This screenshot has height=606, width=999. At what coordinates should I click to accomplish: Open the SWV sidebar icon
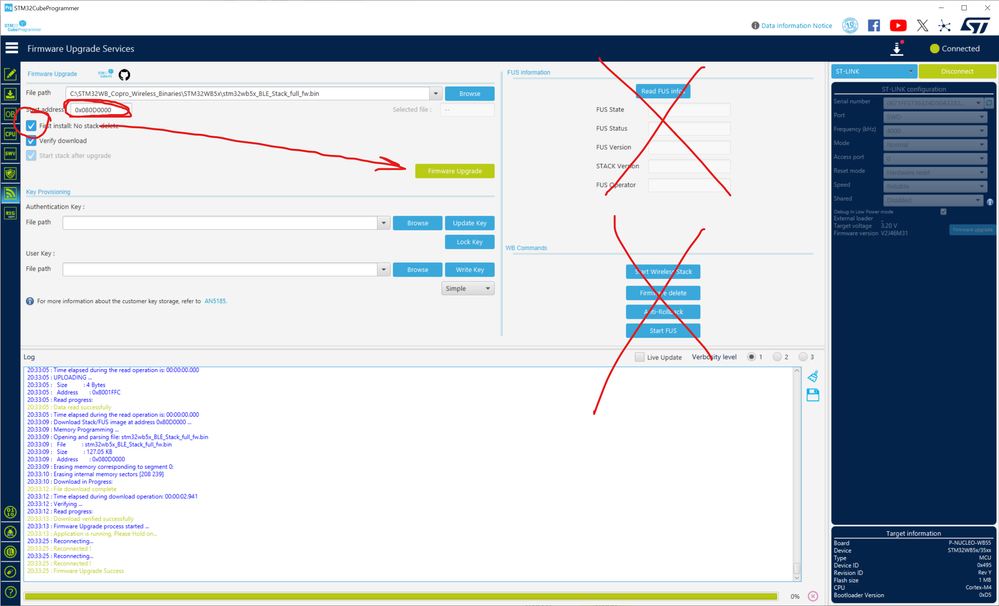tap(10, 154)
